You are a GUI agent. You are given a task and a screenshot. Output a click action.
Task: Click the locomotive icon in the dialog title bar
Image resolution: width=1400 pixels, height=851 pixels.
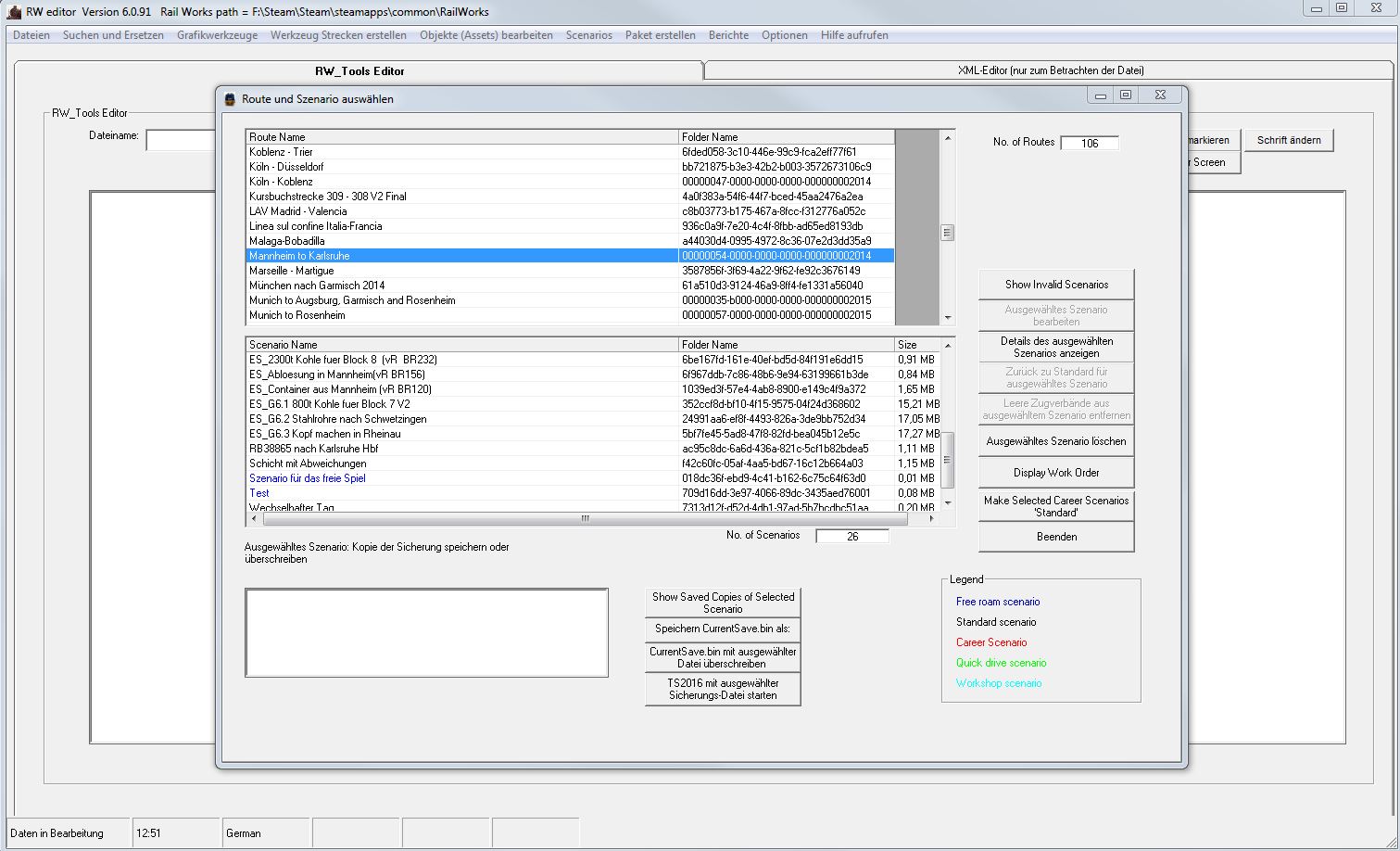[x=231, y=99]
